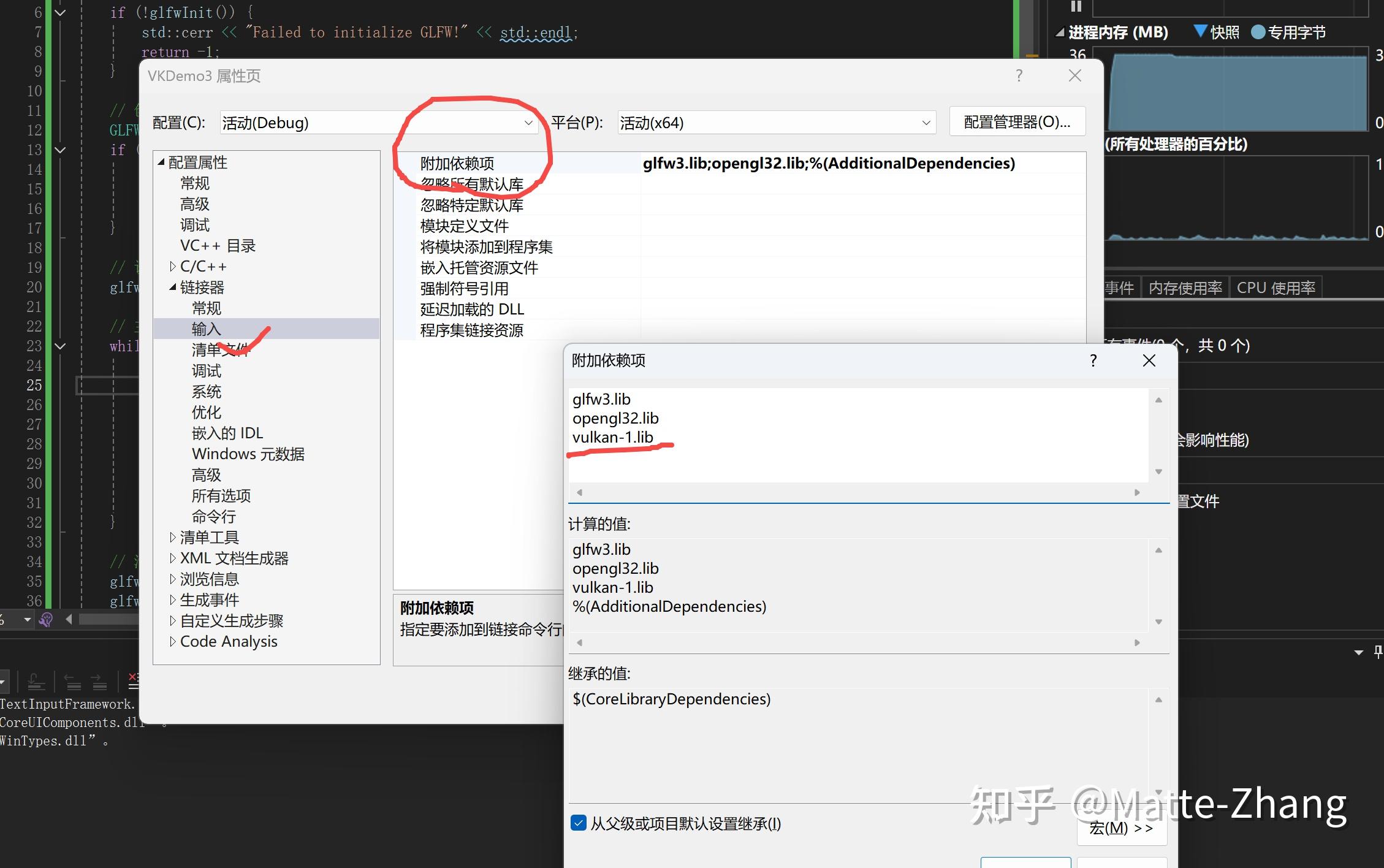Click the Help icon on VKDemo3 property pages

coord(1019,75)
